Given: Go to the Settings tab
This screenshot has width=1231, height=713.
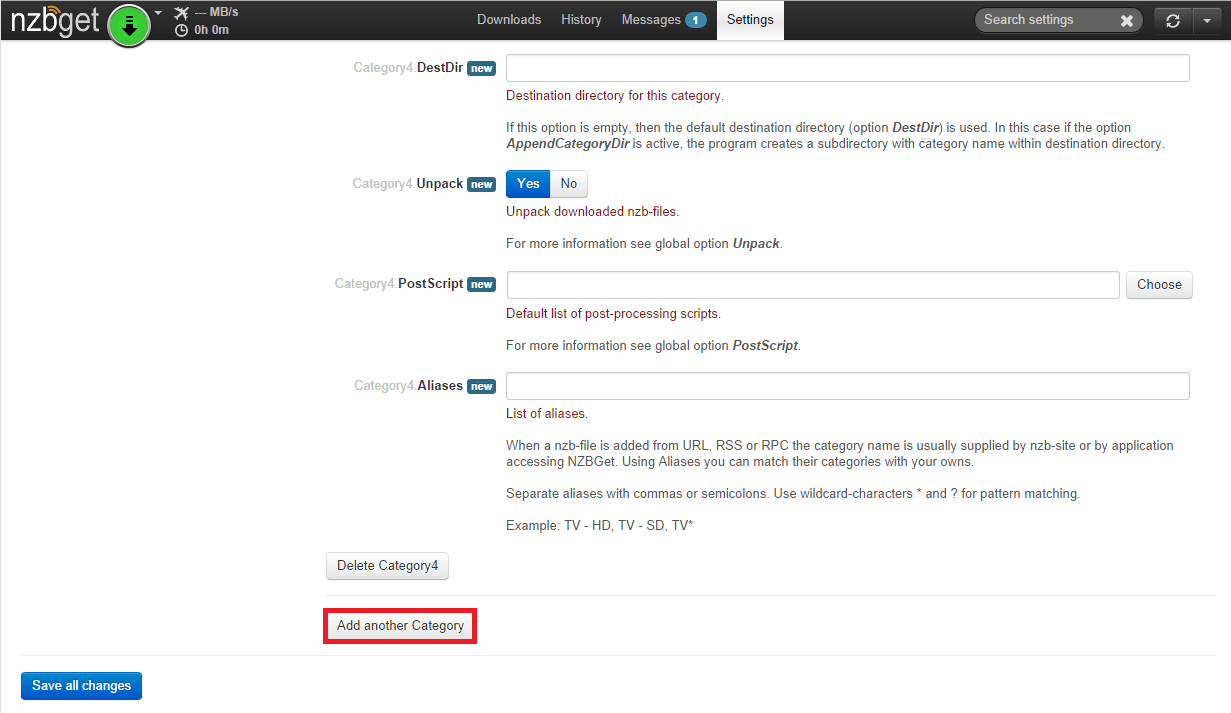Looking at the screenshot, I should pyautogui.click(x=750, y=20).
